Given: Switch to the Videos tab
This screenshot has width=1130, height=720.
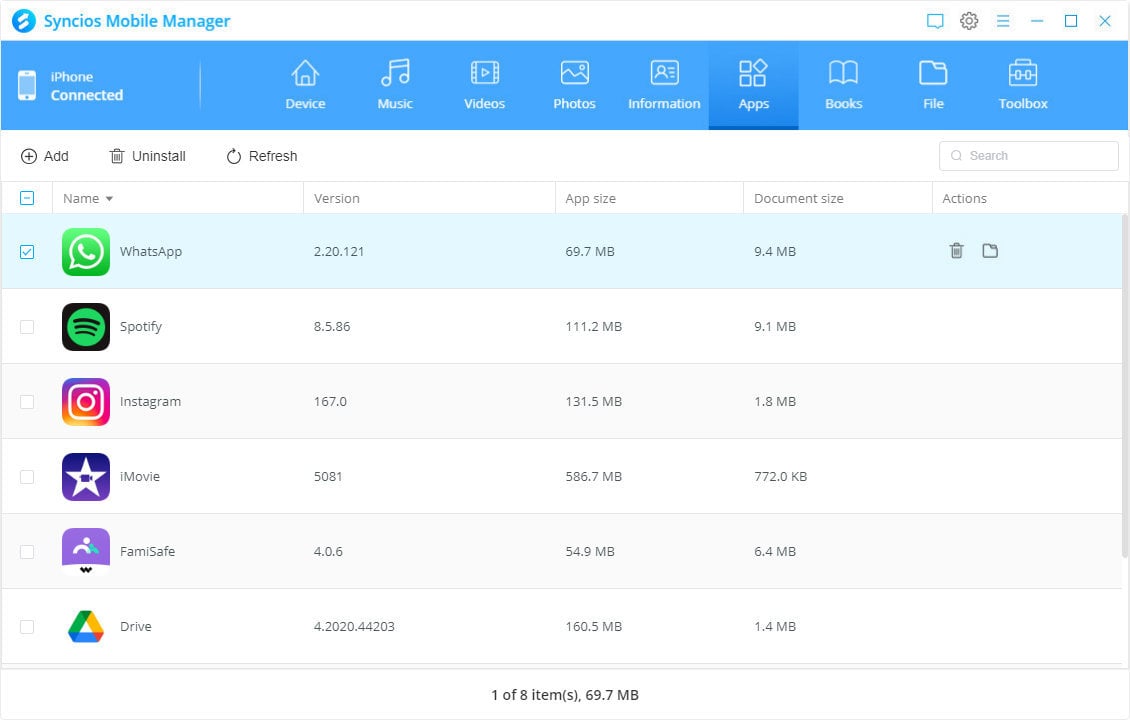Looking at the screenshot, I should [484, 85].
